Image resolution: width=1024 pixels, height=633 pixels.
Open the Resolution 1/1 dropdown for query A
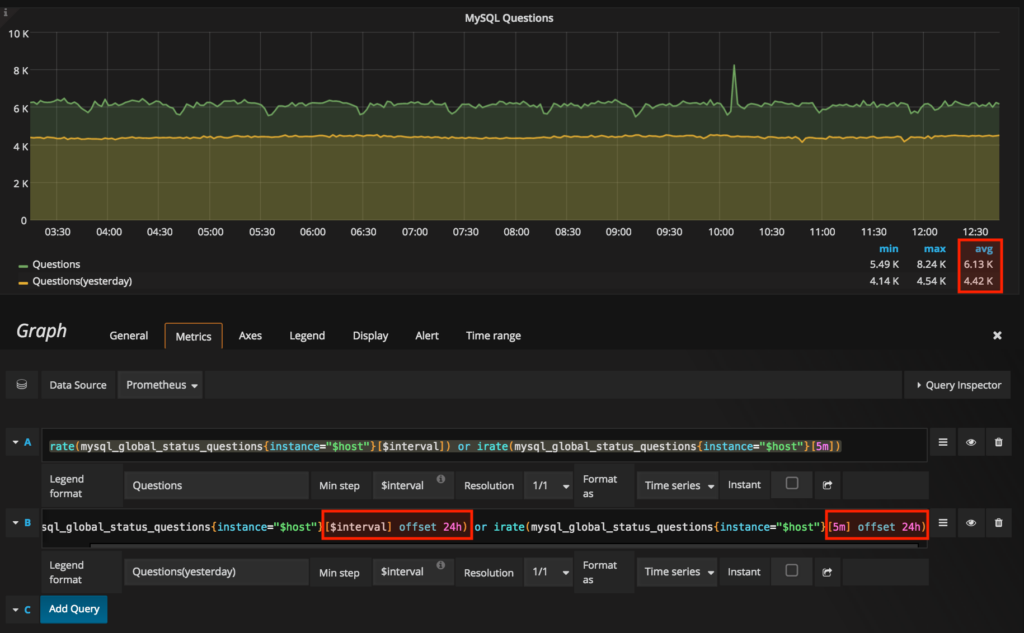tap(547, 485)
